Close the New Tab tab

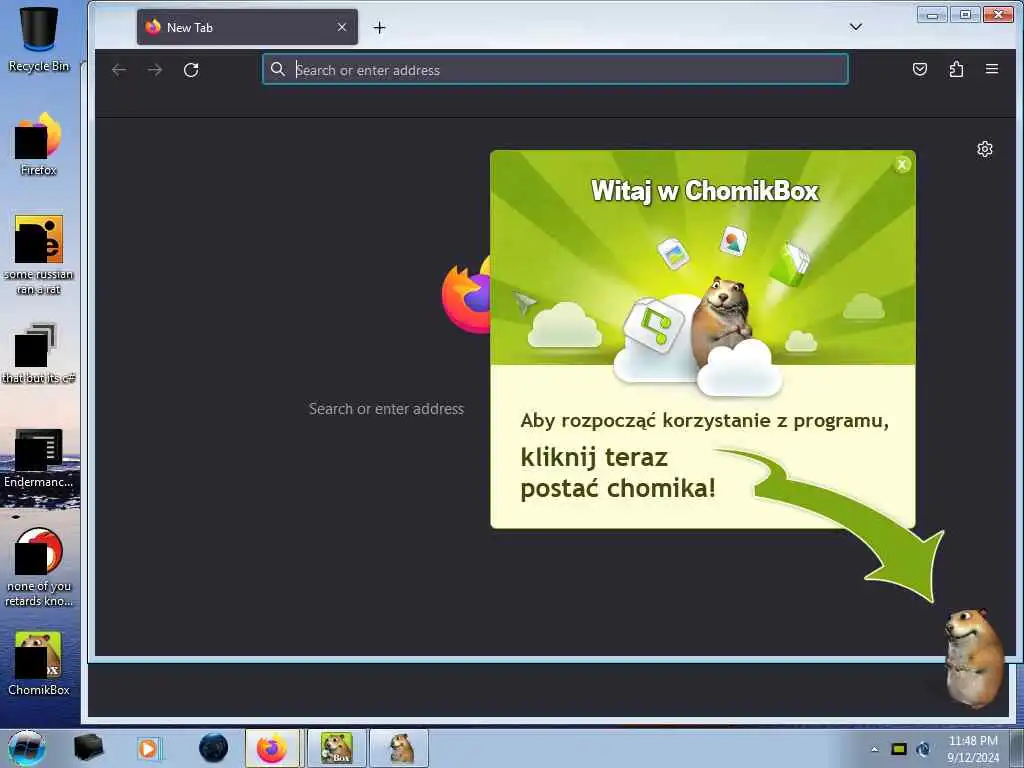[342, 27]
